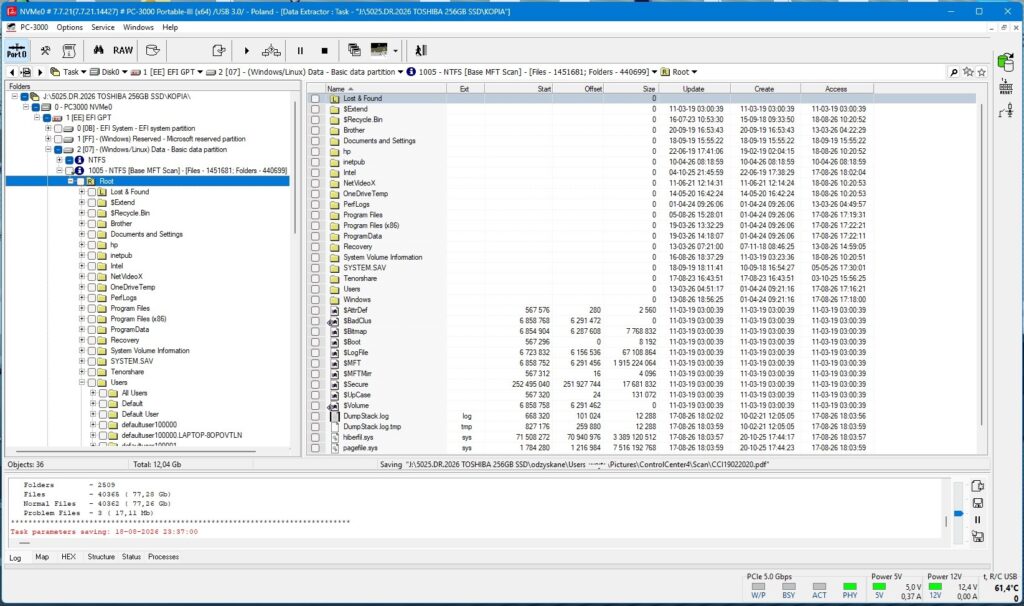The width and height of the screenshot is (1024, 606).
Task: Click the RESET icon on right sidebar
Action: [x=1006, y=87]
